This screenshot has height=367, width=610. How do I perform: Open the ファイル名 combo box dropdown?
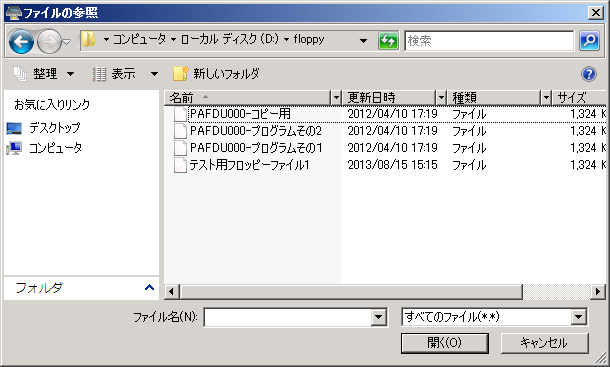[x=378, y=317]
